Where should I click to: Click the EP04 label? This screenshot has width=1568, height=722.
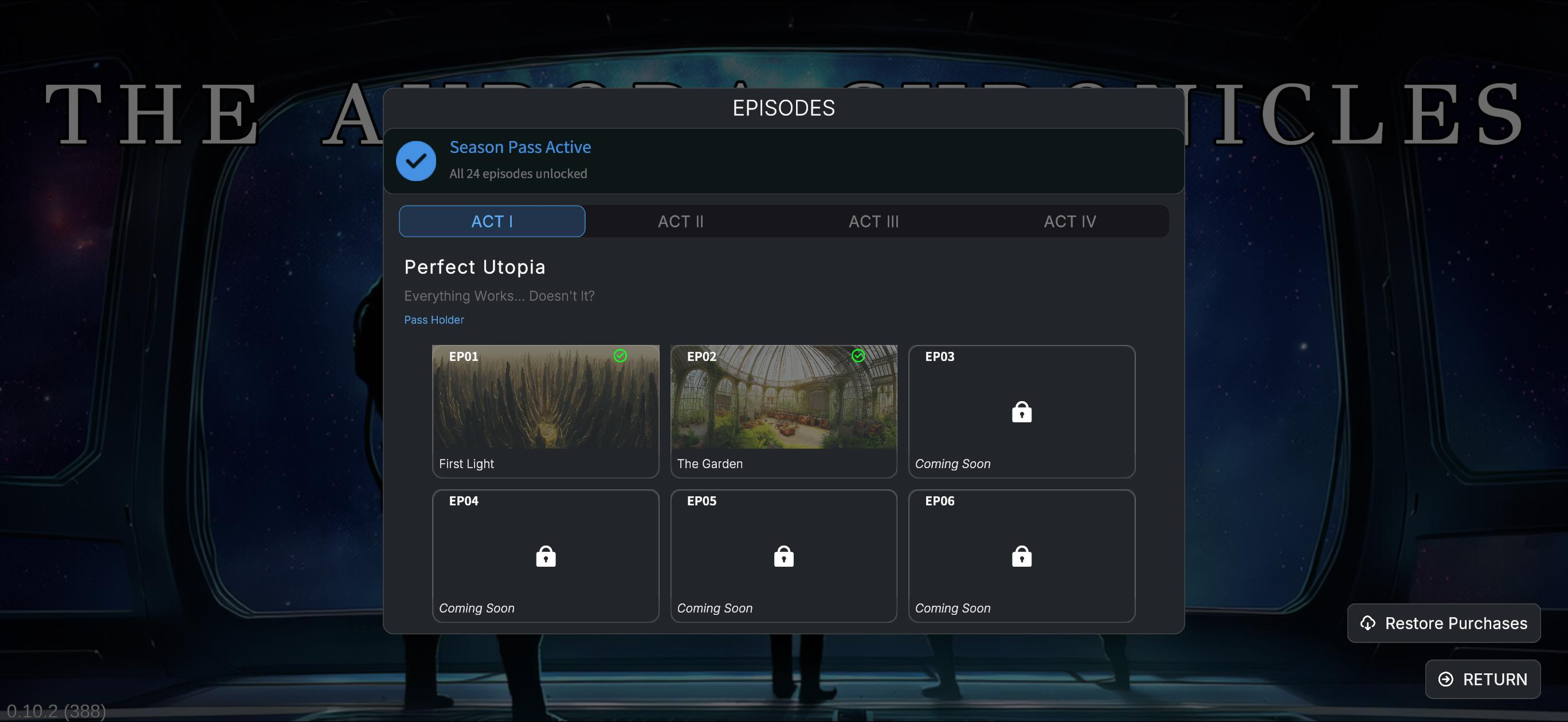tap(463, 501)
